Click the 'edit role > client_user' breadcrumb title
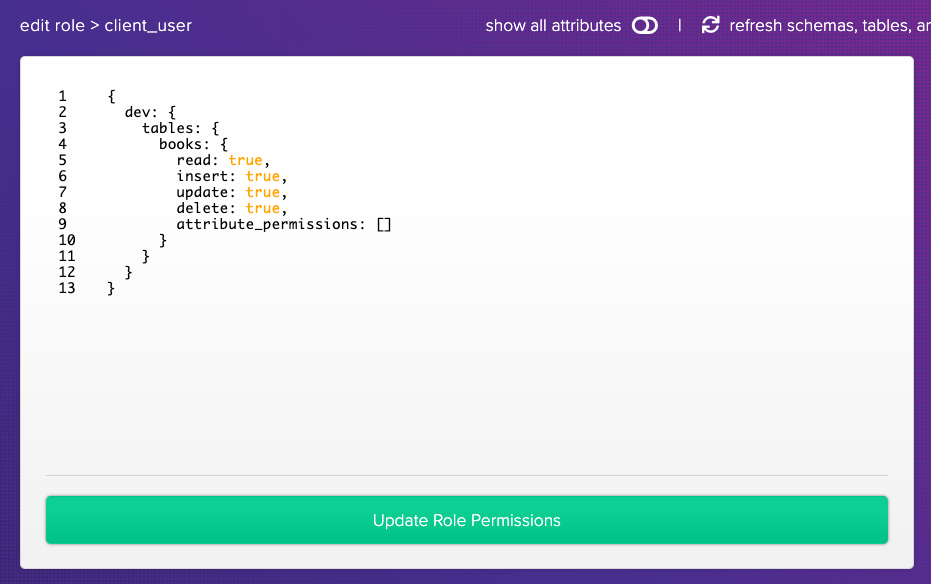 click(x=106, y=26)
